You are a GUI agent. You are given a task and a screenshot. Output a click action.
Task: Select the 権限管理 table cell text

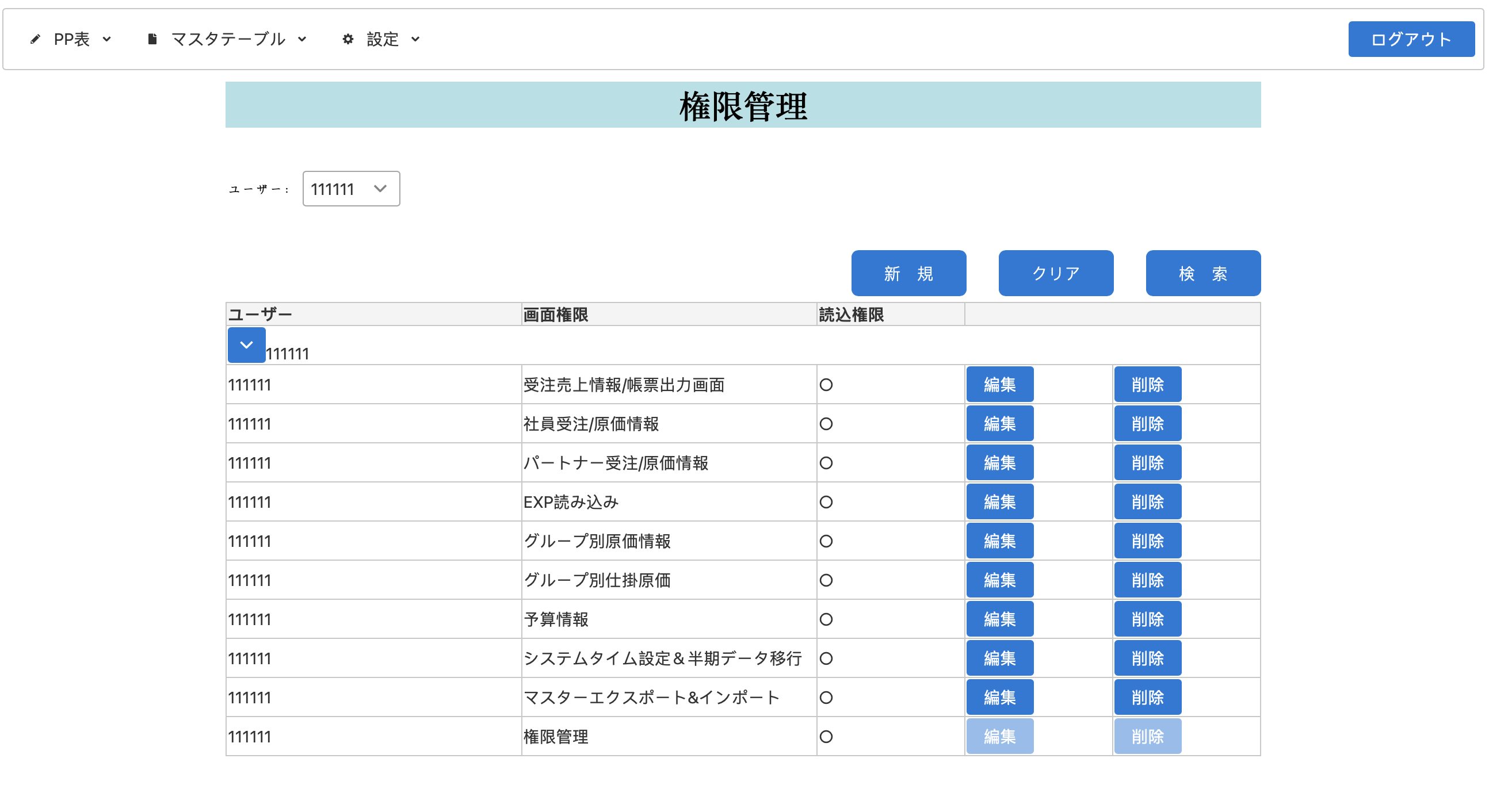(555, 737)
